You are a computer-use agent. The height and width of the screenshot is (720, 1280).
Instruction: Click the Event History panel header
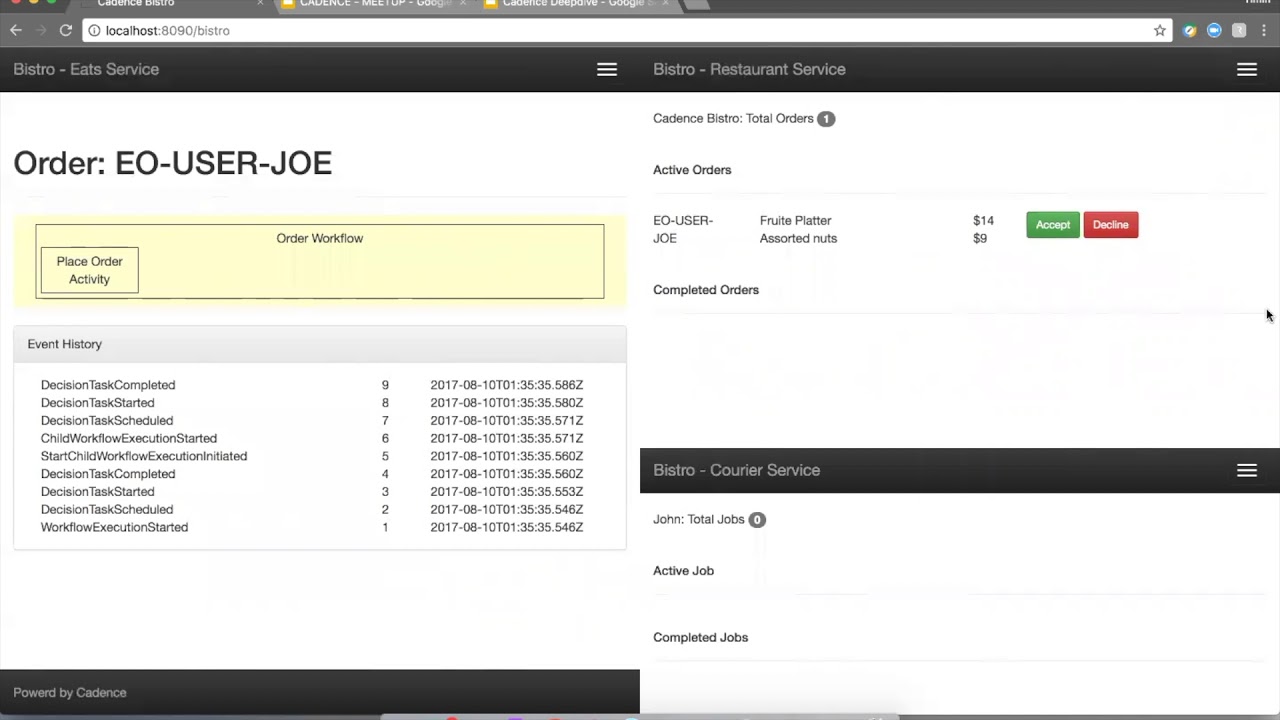click(320, 344)
